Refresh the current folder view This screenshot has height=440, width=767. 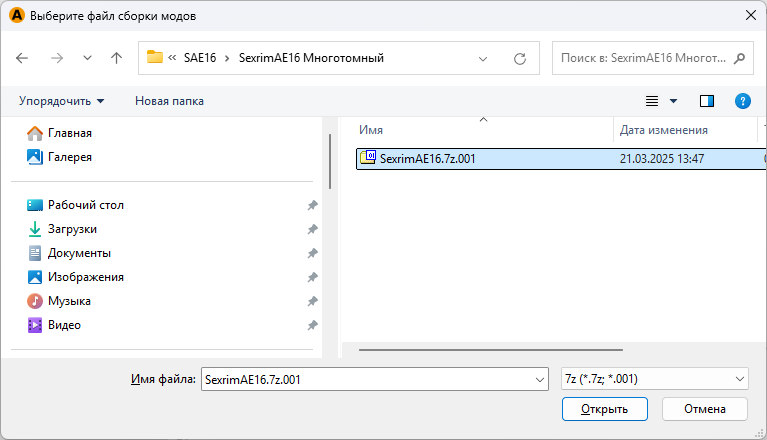click(x=519, y=58)
